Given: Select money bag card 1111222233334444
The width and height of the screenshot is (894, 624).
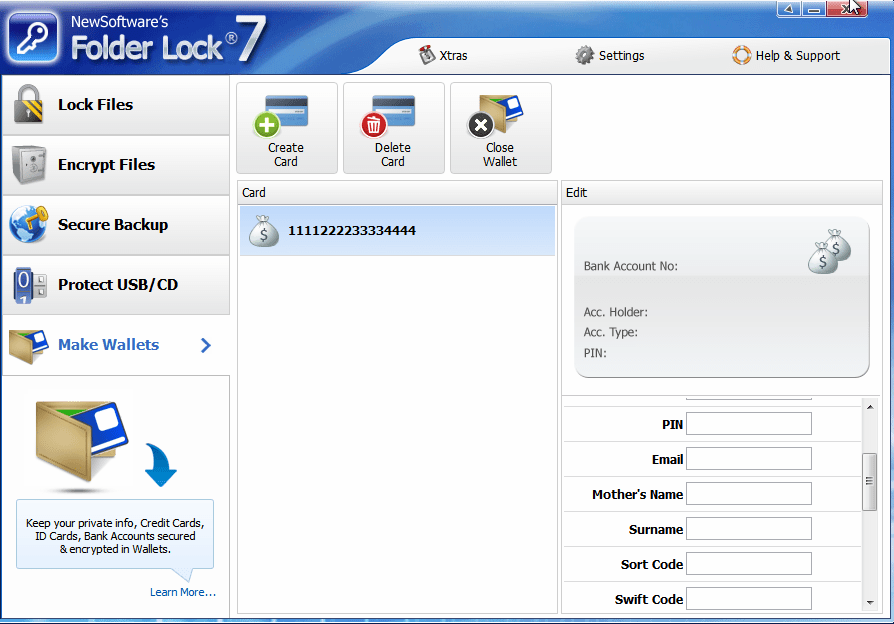Looking at the screenshot, I should pyautogui.click(x=397, y=230).
